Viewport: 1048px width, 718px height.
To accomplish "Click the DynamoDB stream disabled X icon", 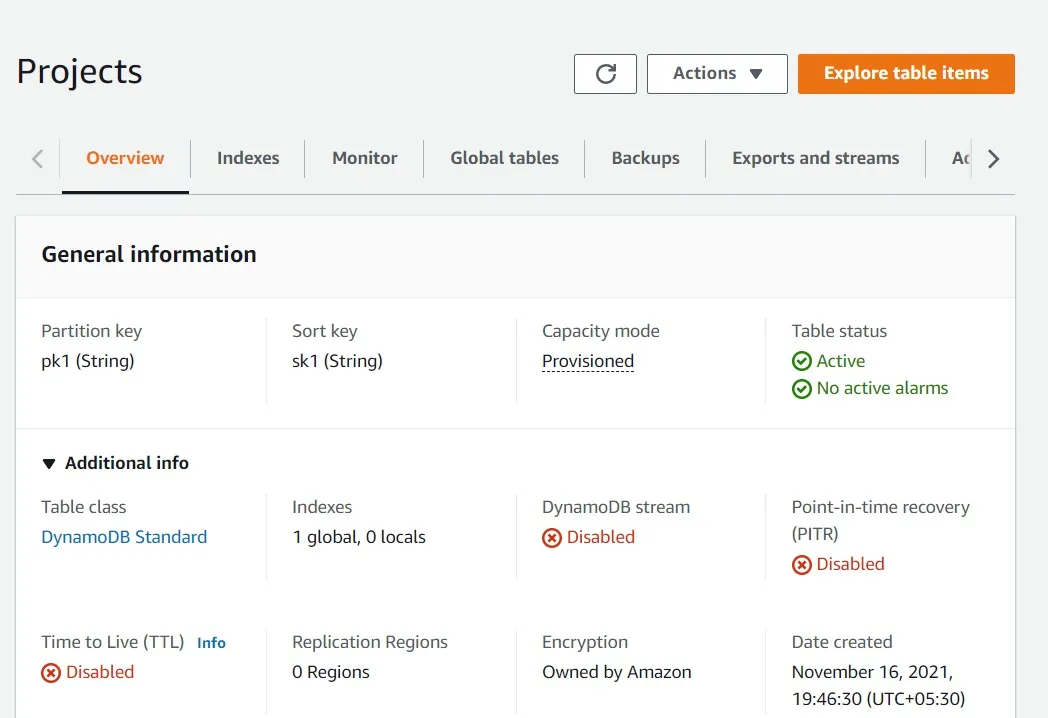I will pyautogui.click(x=552, y=538).
